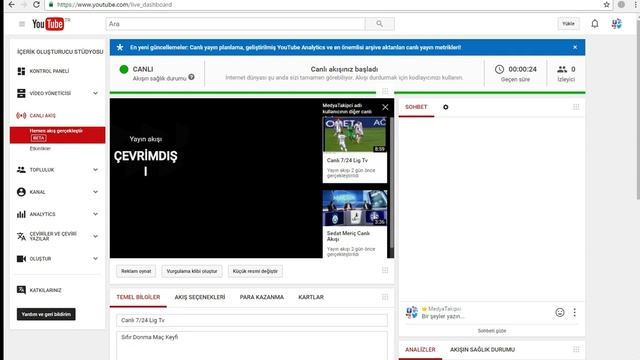Switch to Temel Bilgiler tab
The width and height of the screenshot is (640, 360).
click(138, 297)
